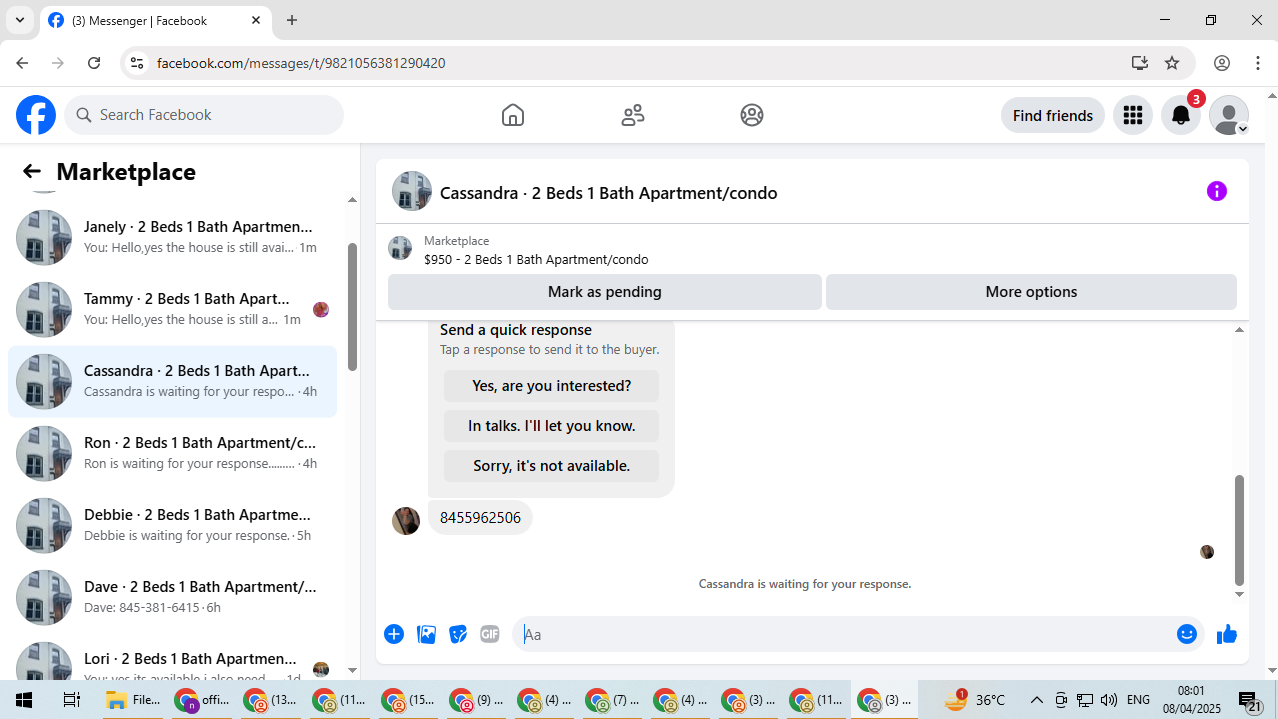Click Mark as pending button
This screenshot has height=719, width=1278.
605,292
